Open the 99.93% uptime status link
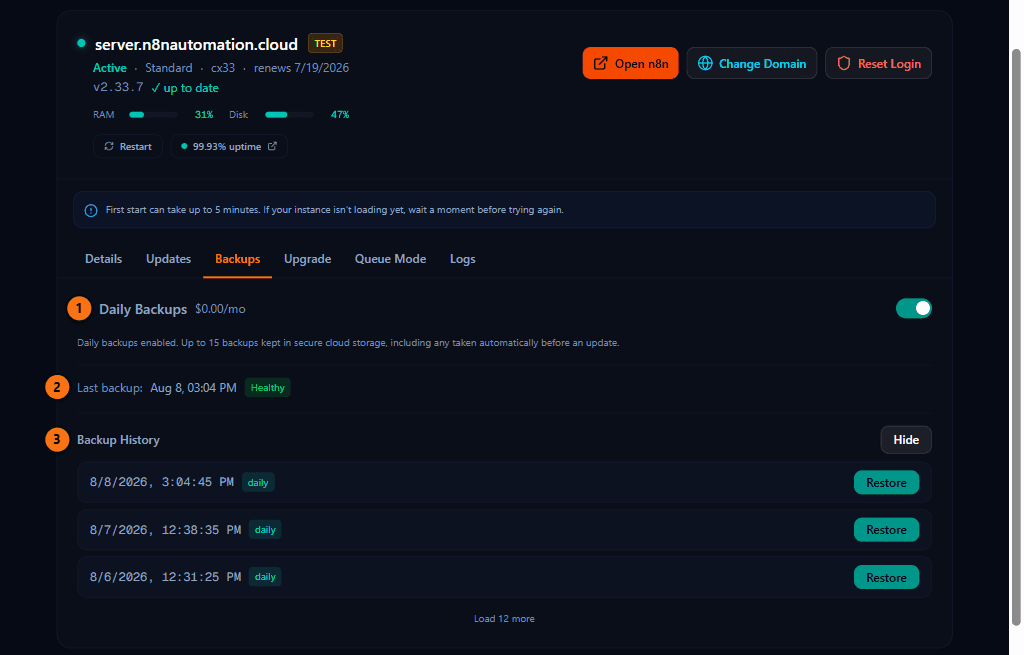 pyautogui.click(x=229, y=146)
